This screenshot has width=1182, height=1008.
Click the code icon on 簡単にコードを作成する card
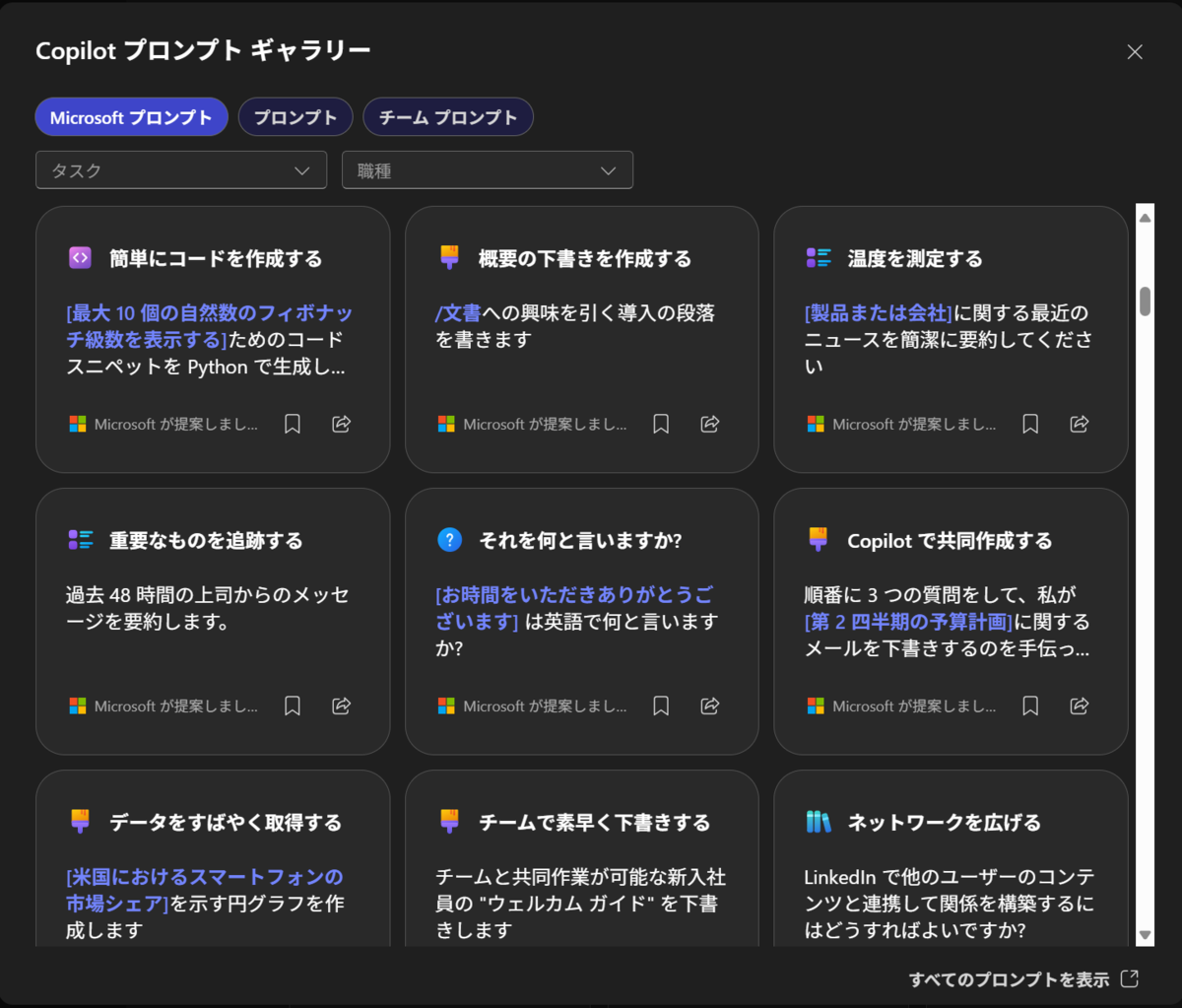tap(80, 258)
